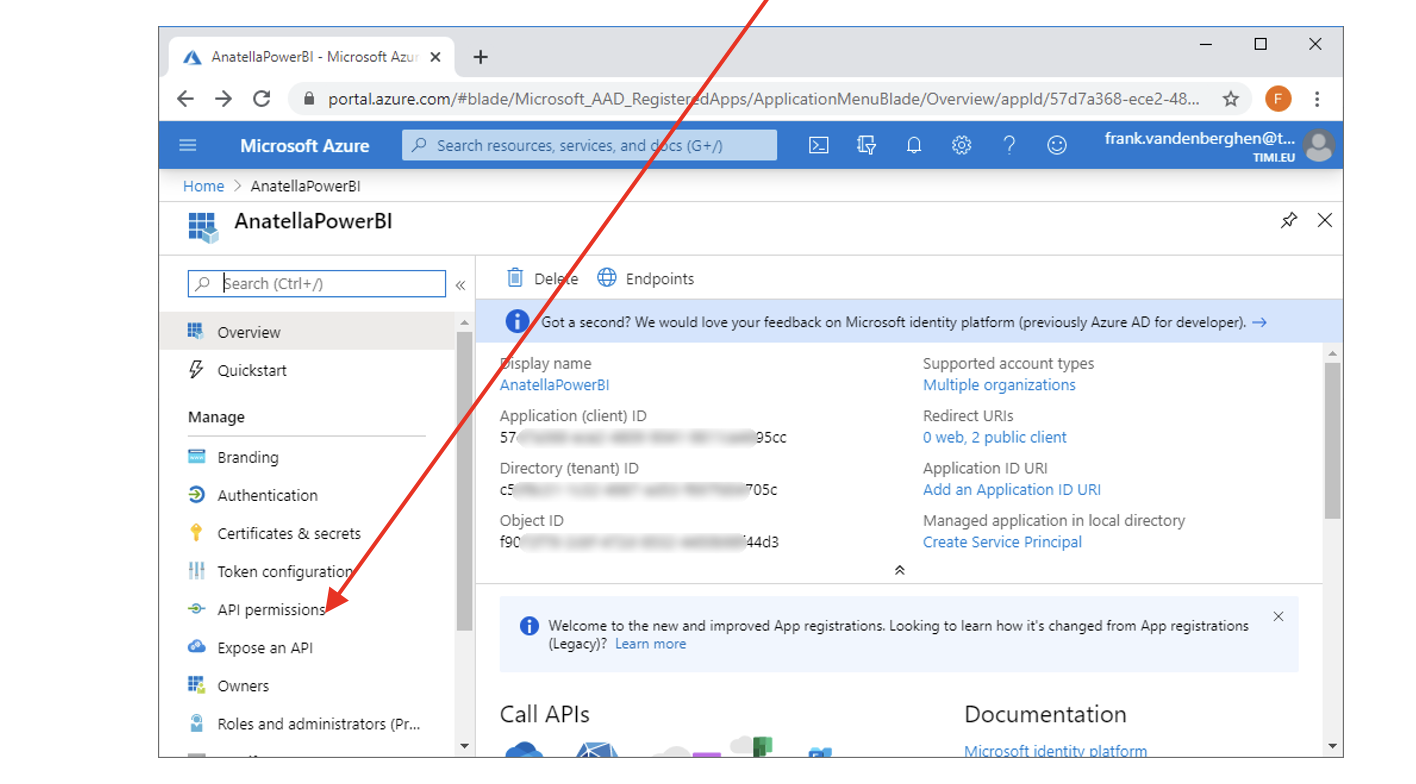This screenshot has width=1416, height=784.
Task: Open API permissions in the sidebar
Action: point(271,610)
